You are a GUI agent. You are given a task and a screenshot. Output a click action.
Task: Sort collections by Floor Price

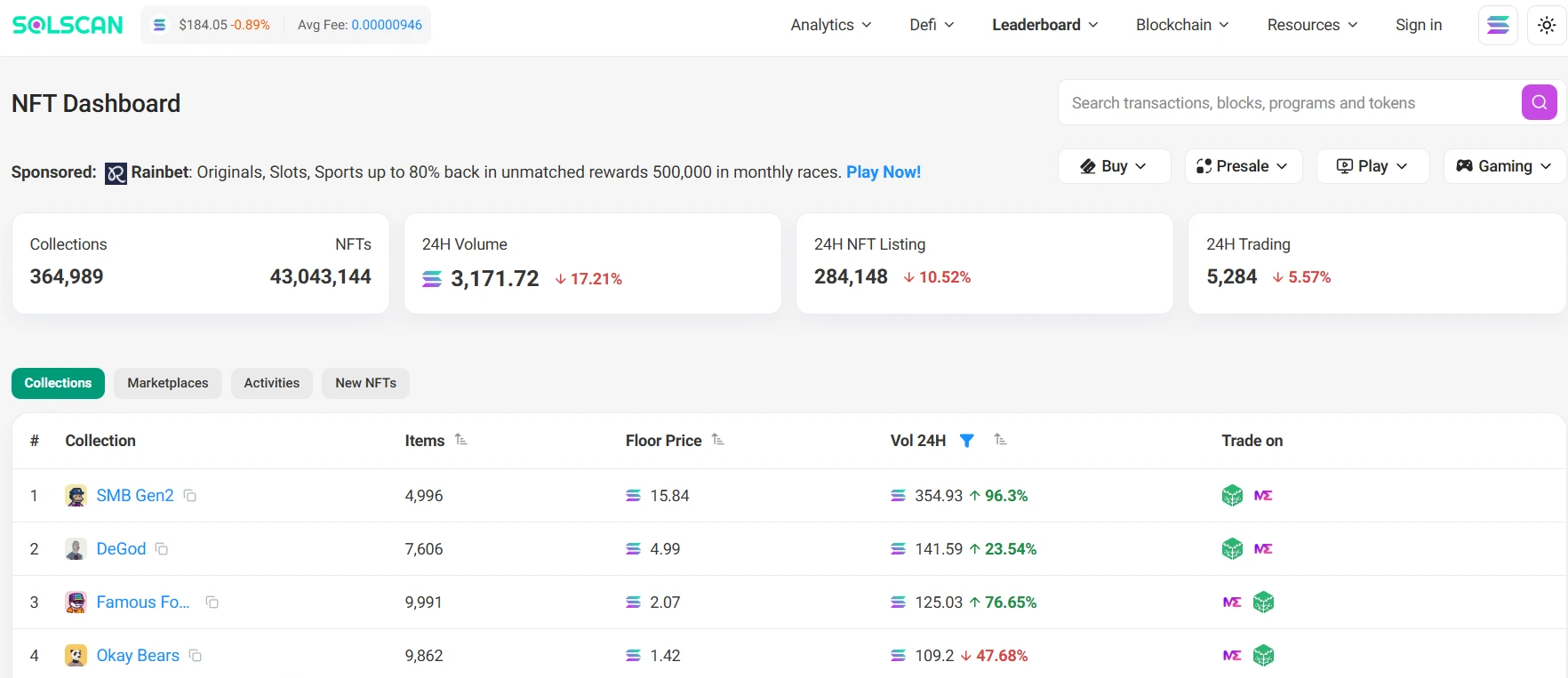[x=718, y=440]
